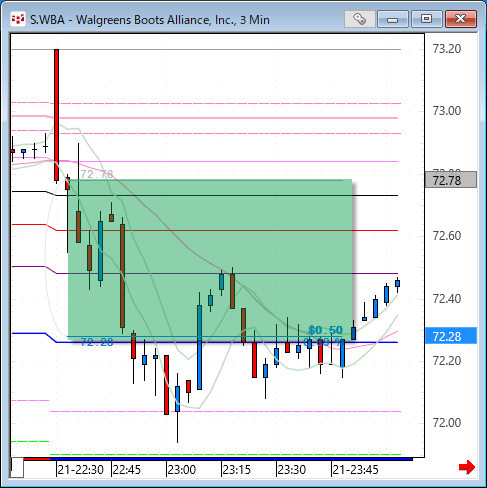Click the blue scrollbar below the chart
Viewport: 487px width, 488px height.
click(x=231, y=459)
